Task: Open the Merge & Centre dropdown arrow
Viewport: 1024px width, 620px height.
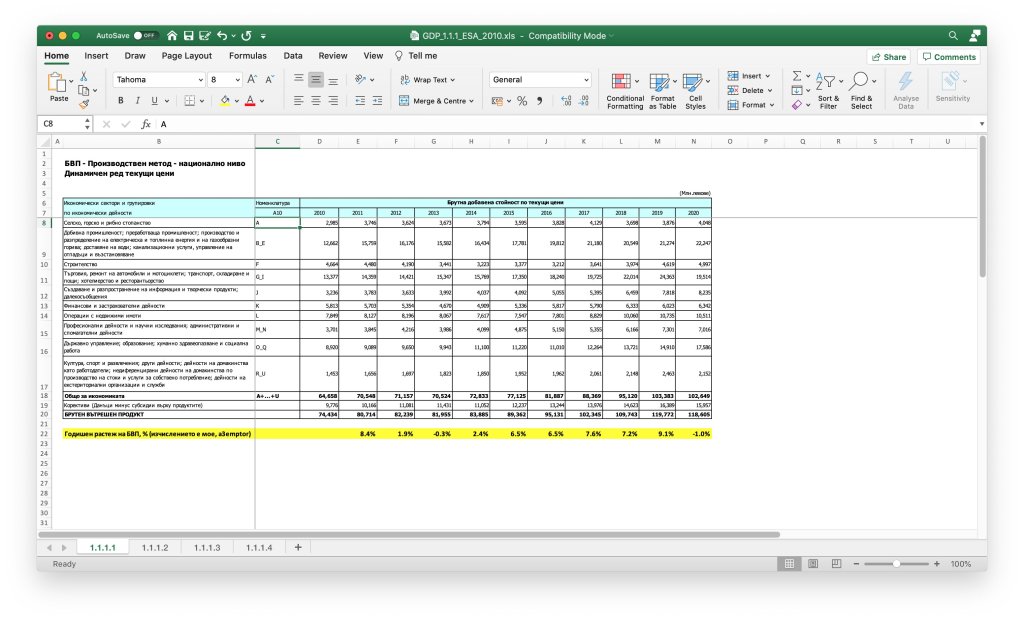Action: (x=472, y=101)
